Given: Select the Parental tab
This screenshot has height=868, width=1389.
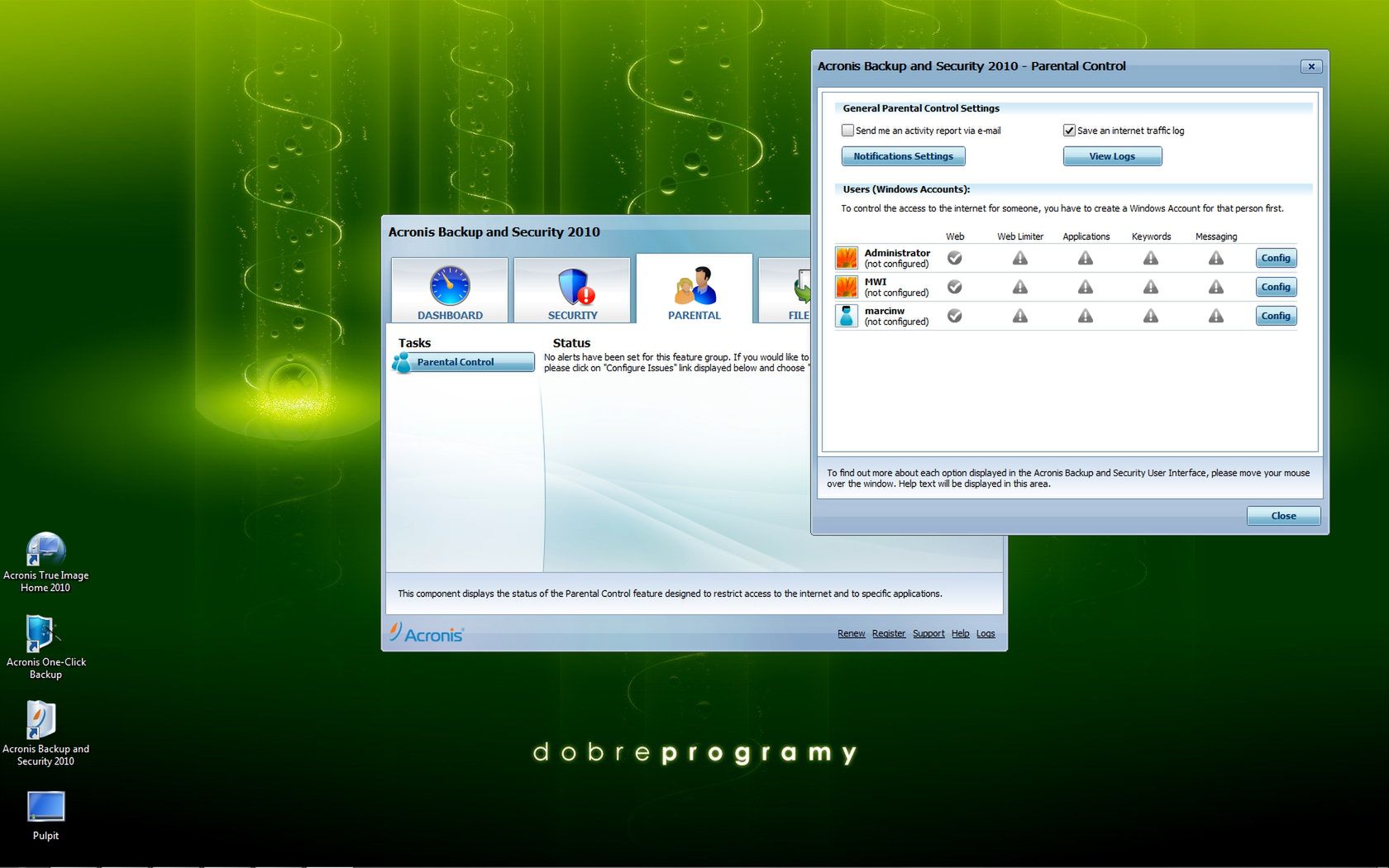Looking at the screenshot, I should 694,289.
